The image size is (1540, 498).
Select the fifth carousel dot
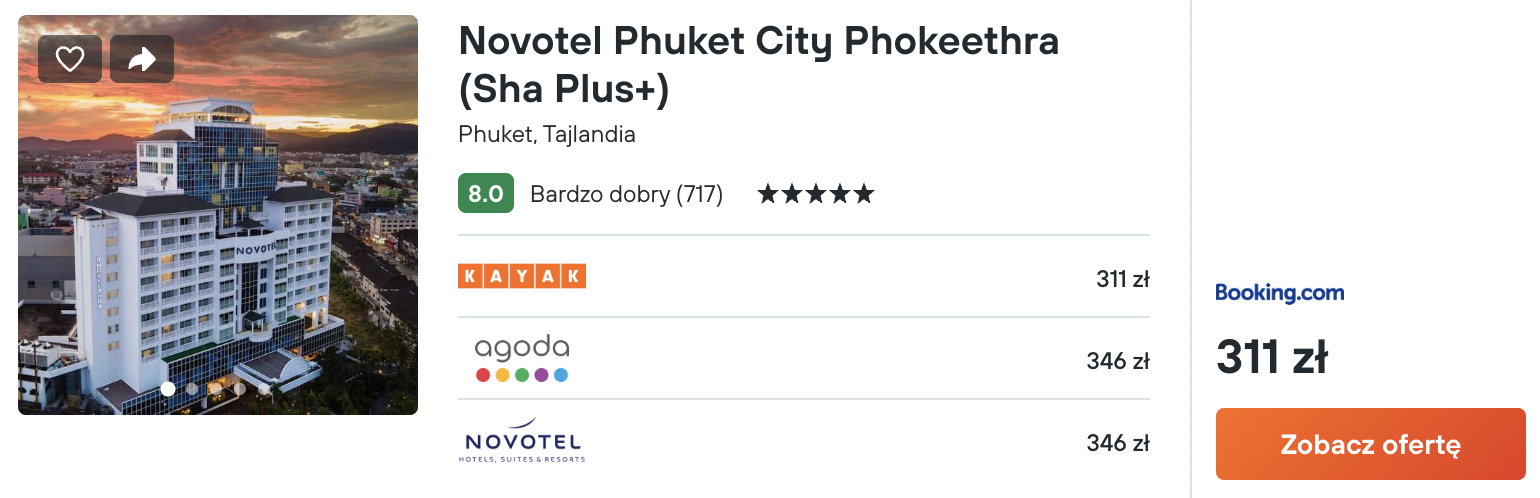tap(263, 389)
